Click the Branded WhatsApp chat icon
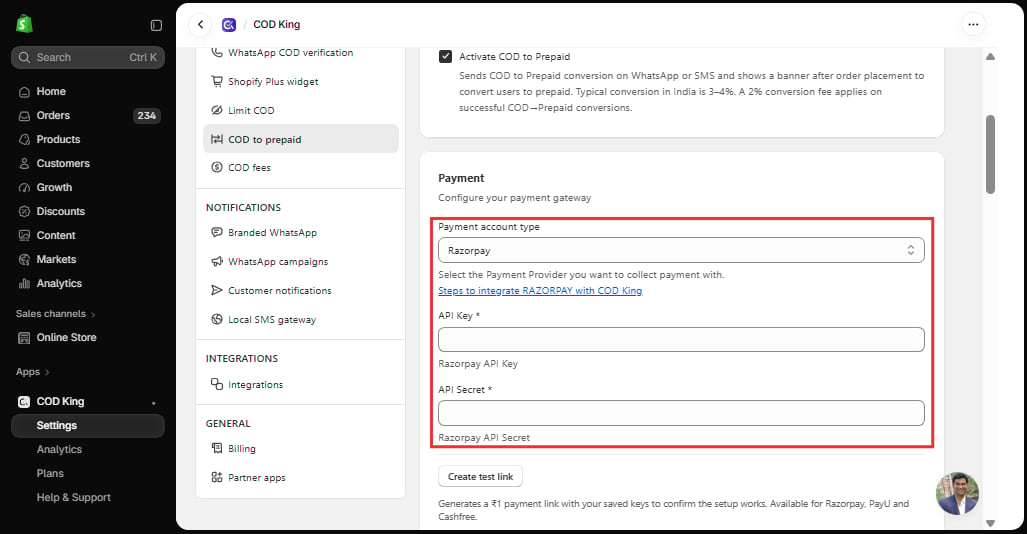Viewport: 1027px width, 534px height. pos(217,233)
